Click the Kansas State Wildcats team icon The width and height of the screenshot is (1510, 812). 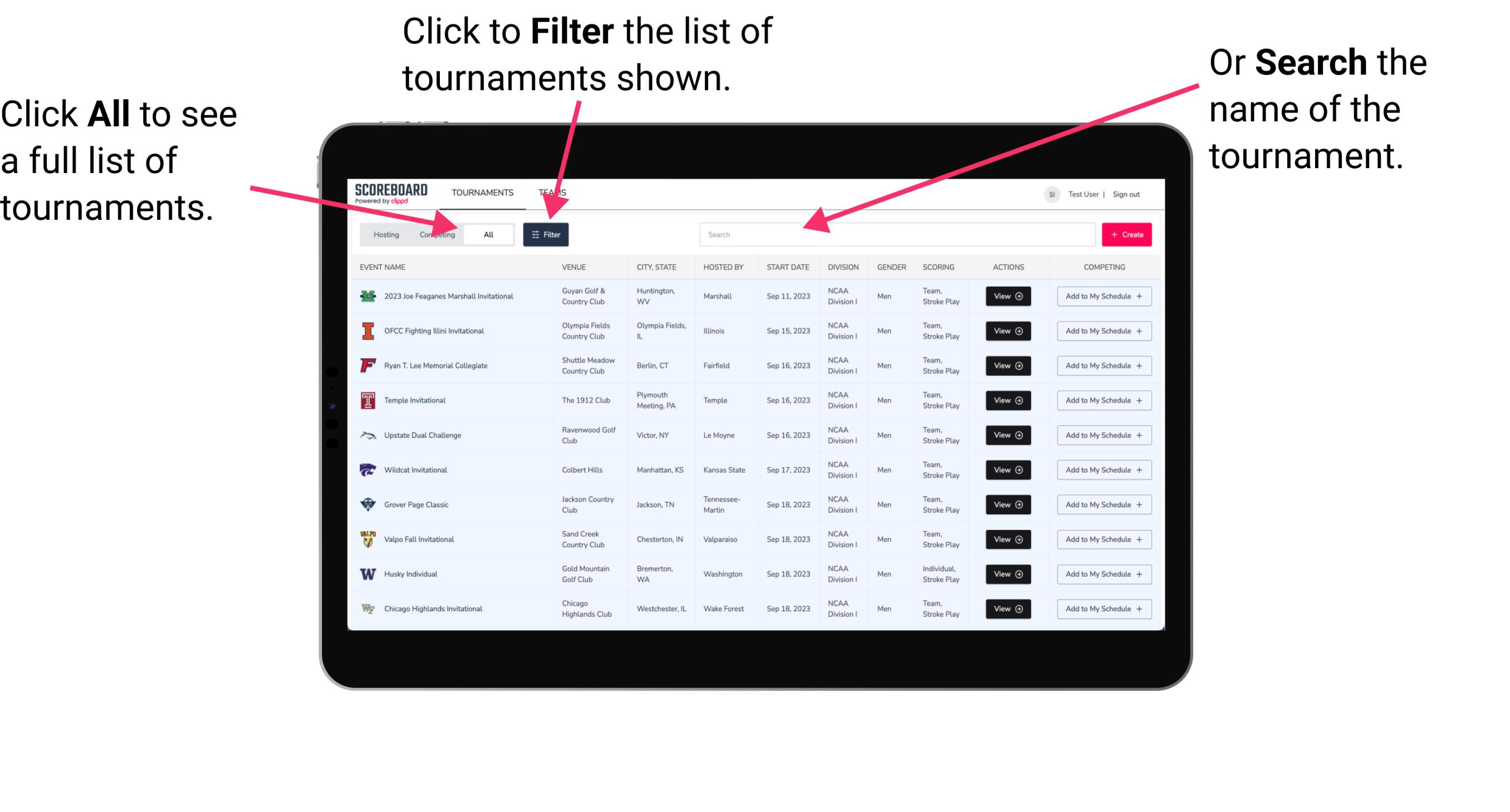click(x=368, y=470)
